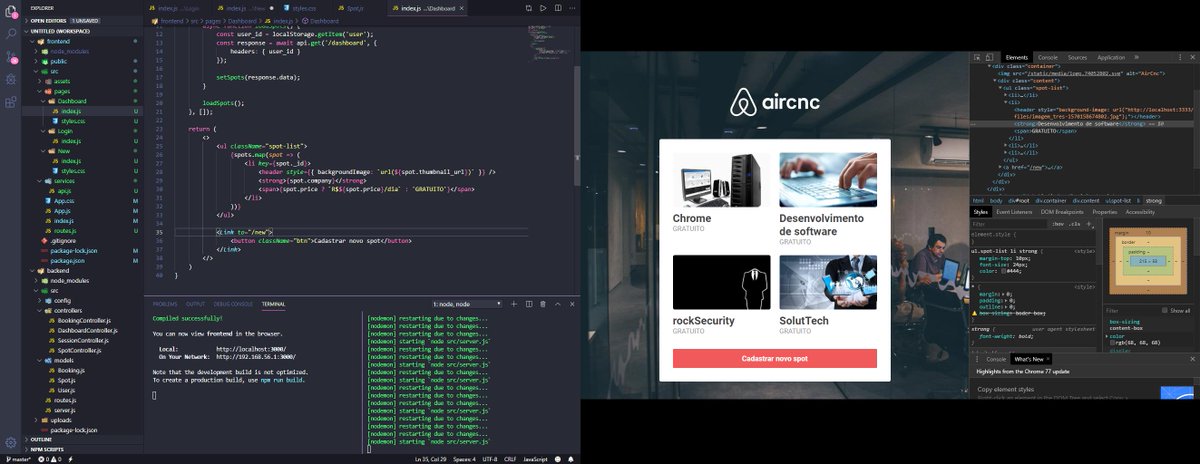Open the Source Control view icon
The width and height of the screenshot is (1200, 464).
point(11,56)
